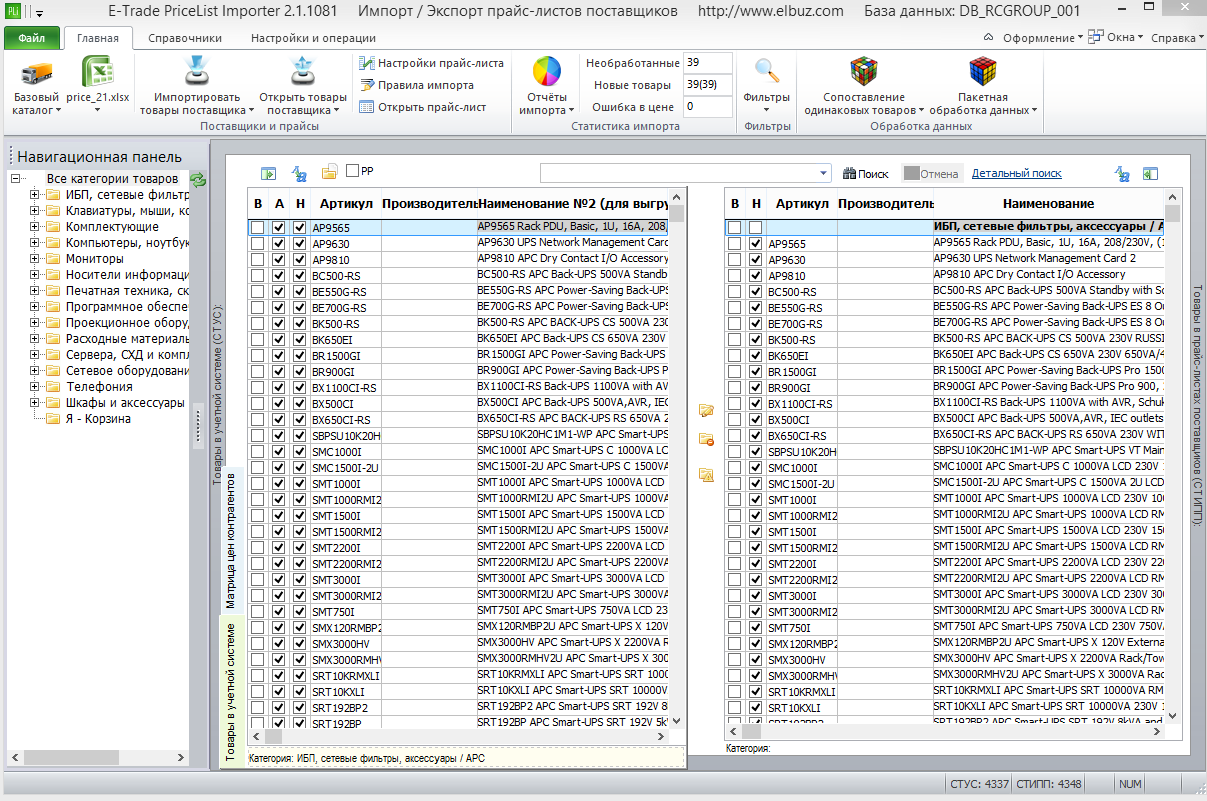Screen dimensions: 1207x801
Task: Click sort icon above right table
Action: [x=1122, y=173]
